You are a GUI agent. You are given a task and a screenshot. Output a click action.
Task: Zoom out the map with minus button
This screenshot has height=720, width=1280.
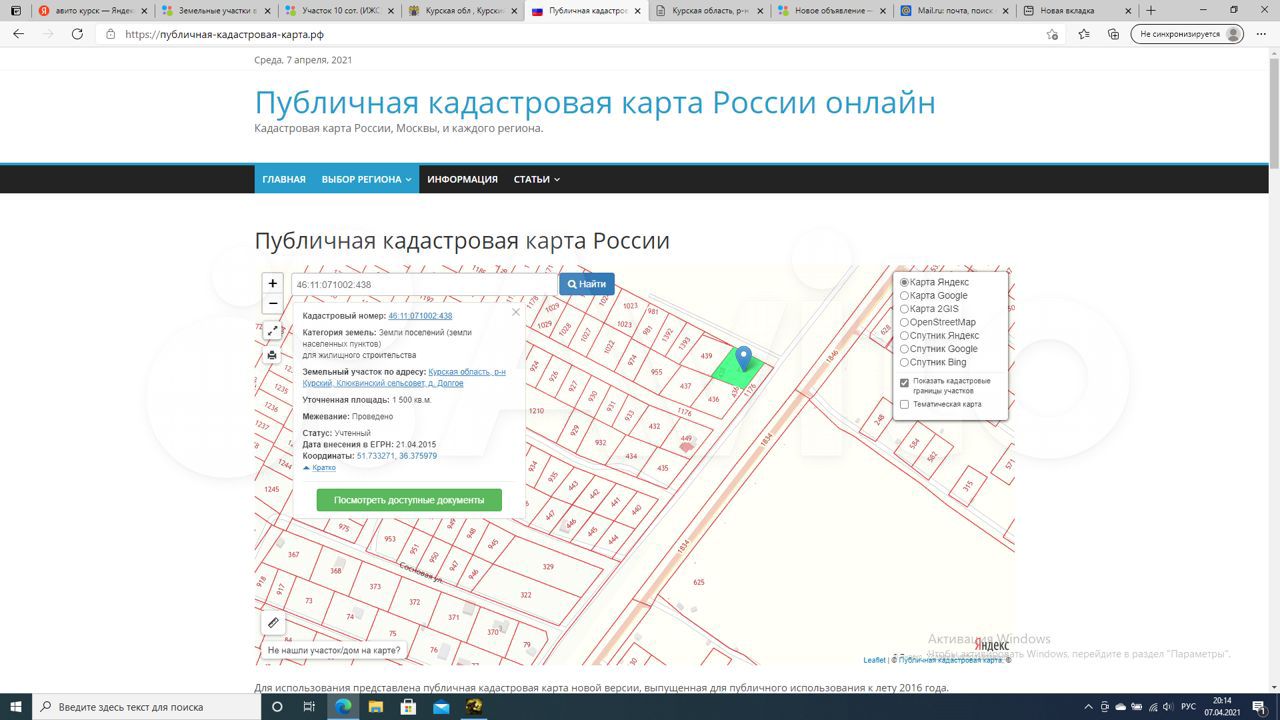pyautogui.click(x=272, y=303)
